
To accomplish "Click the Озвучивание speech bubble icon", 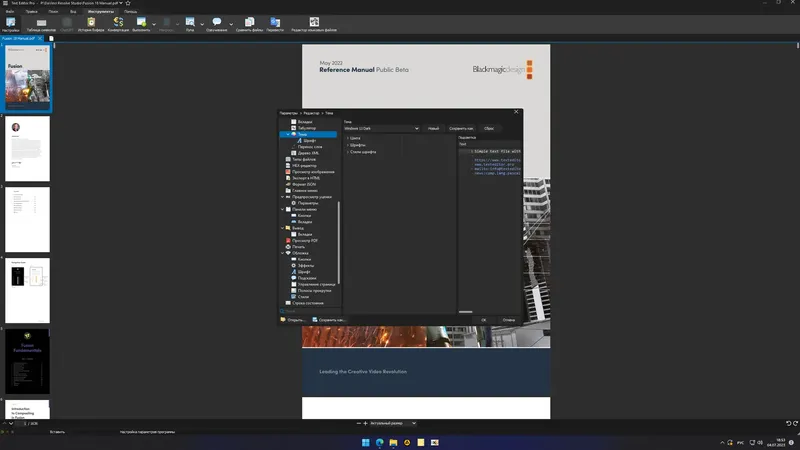I will click(217, 24).
